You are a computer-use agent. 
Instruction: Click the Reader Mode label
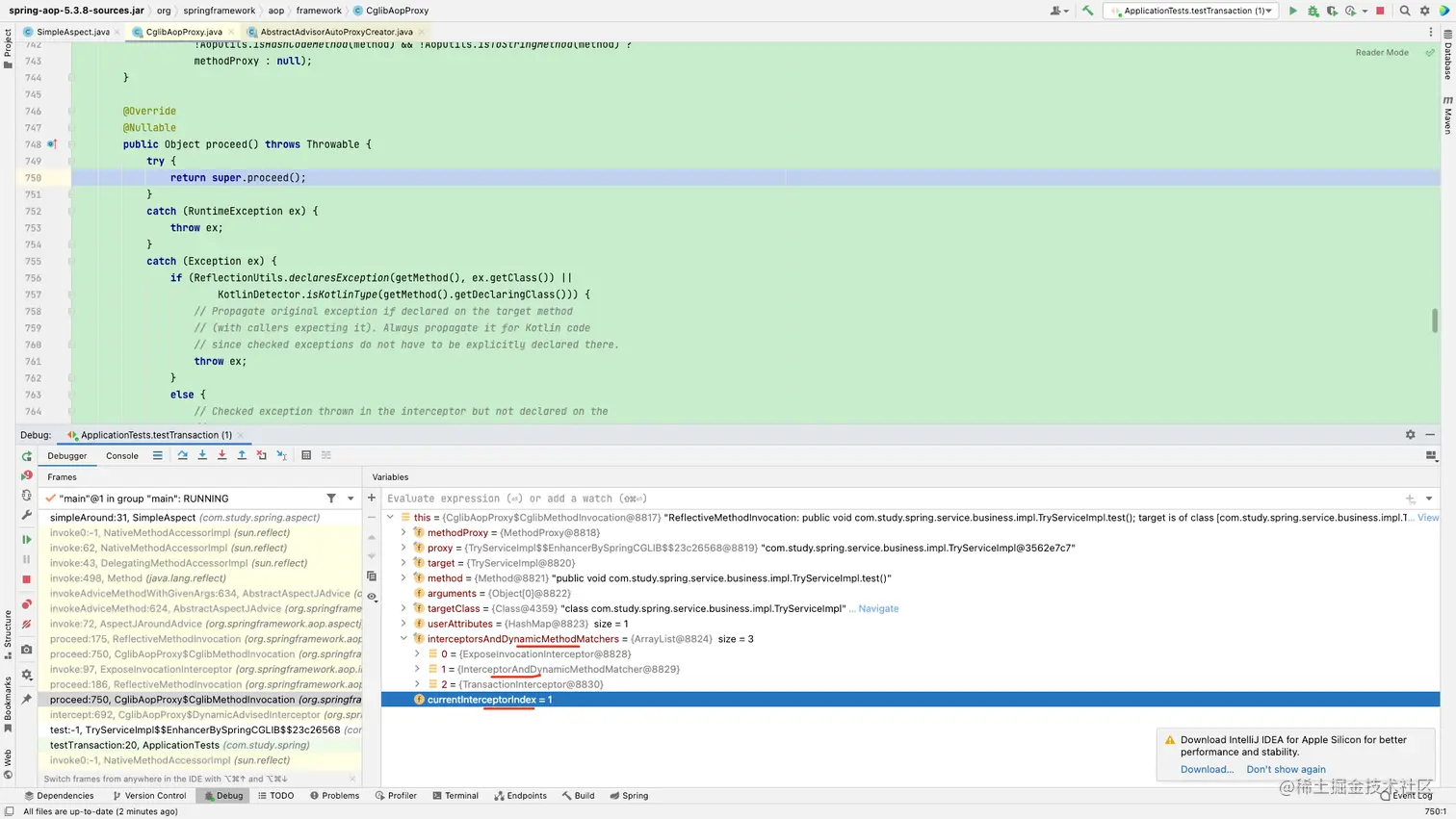point(1382,53)
